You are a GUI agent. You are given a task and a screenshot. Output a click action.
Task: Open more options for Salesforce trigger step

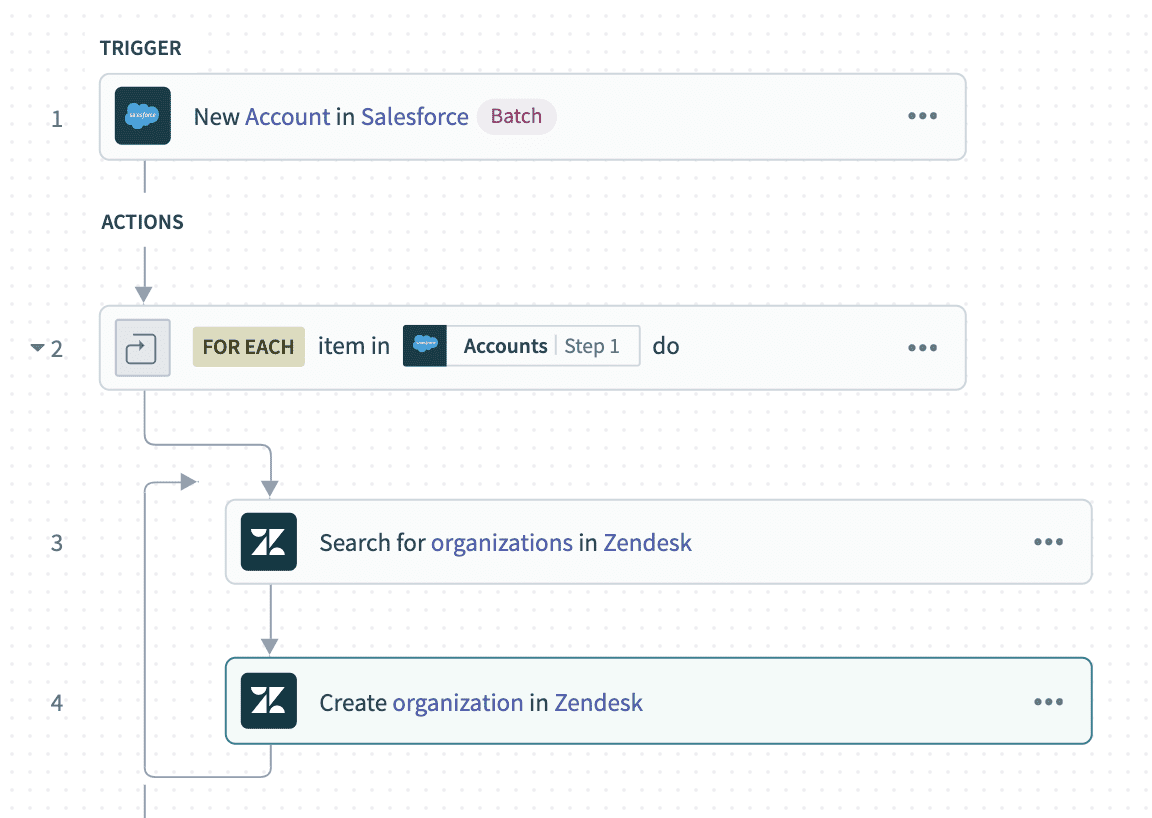(922, 116)
